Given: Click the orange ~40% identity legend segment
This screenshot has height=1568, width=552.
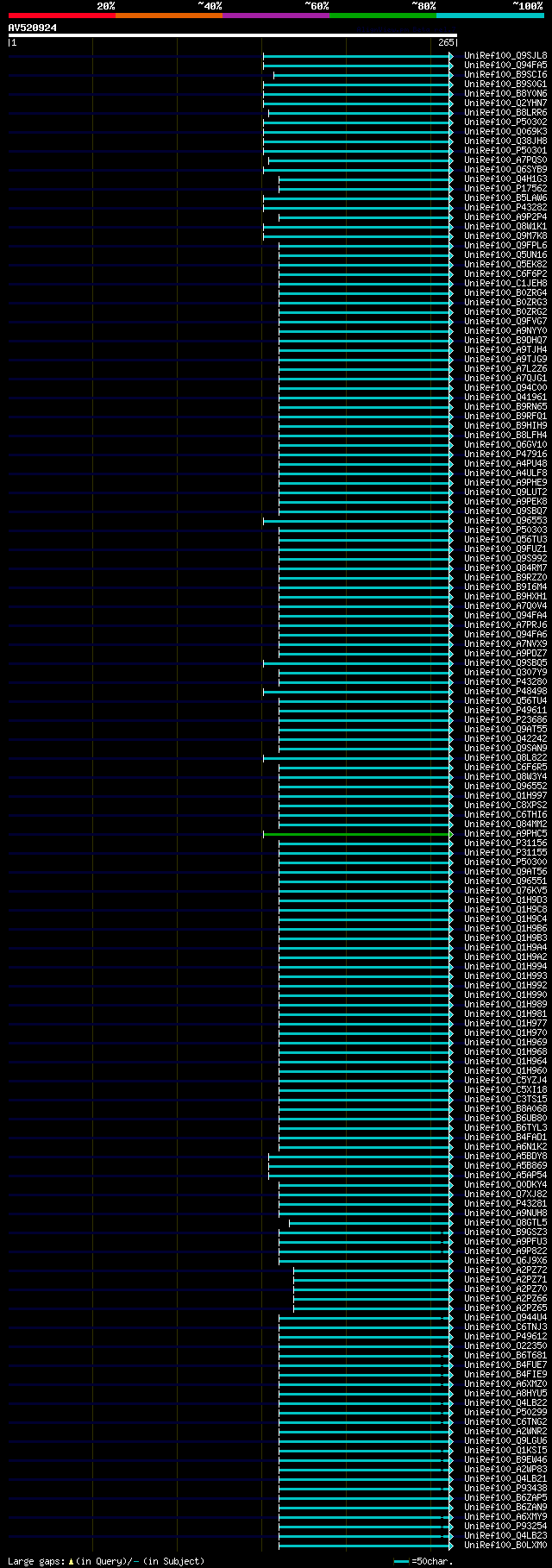Looking at the screenshot, I should [169, 16].
